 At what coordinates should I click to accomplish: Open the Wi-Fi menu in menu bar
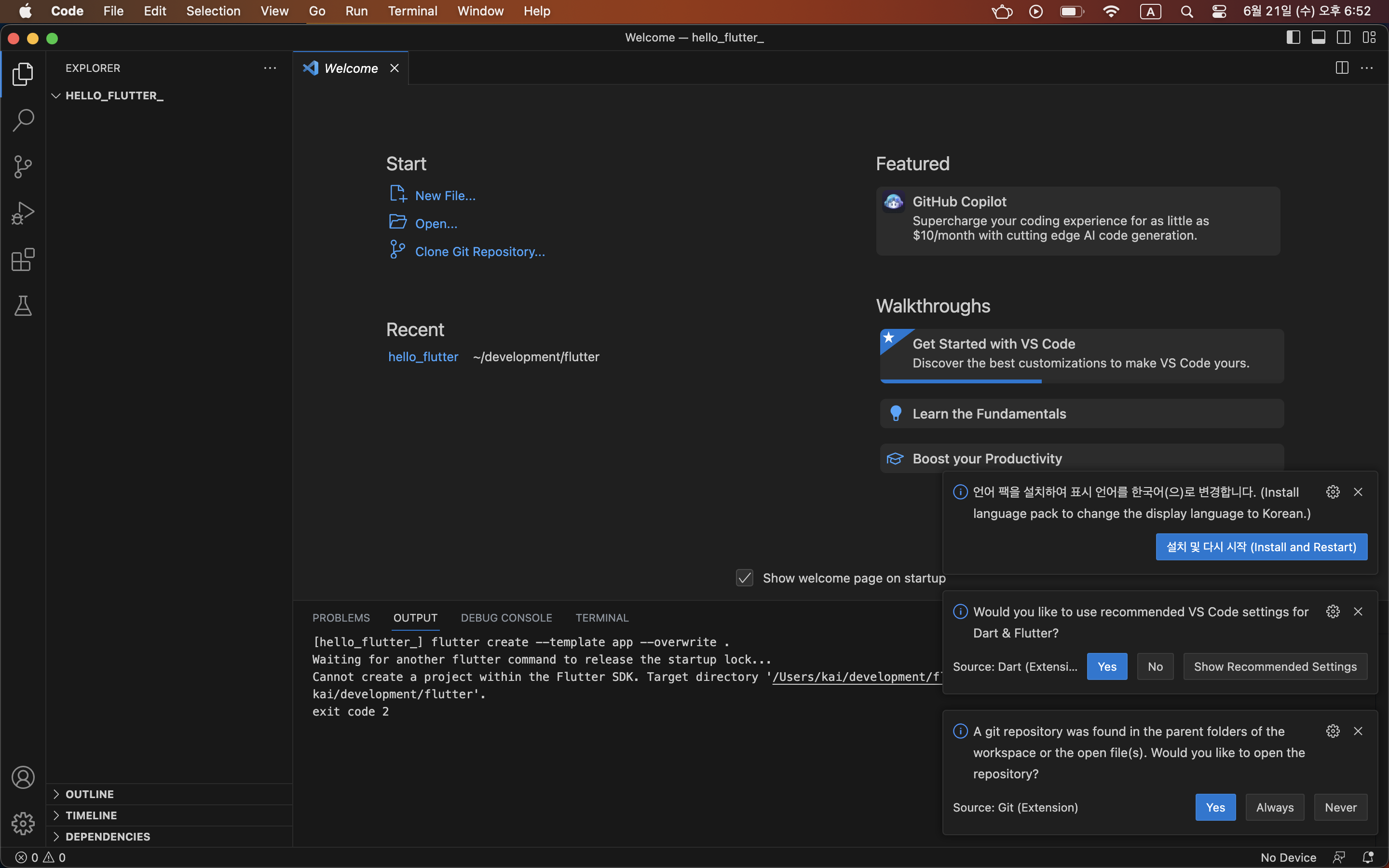[1111, 12]
